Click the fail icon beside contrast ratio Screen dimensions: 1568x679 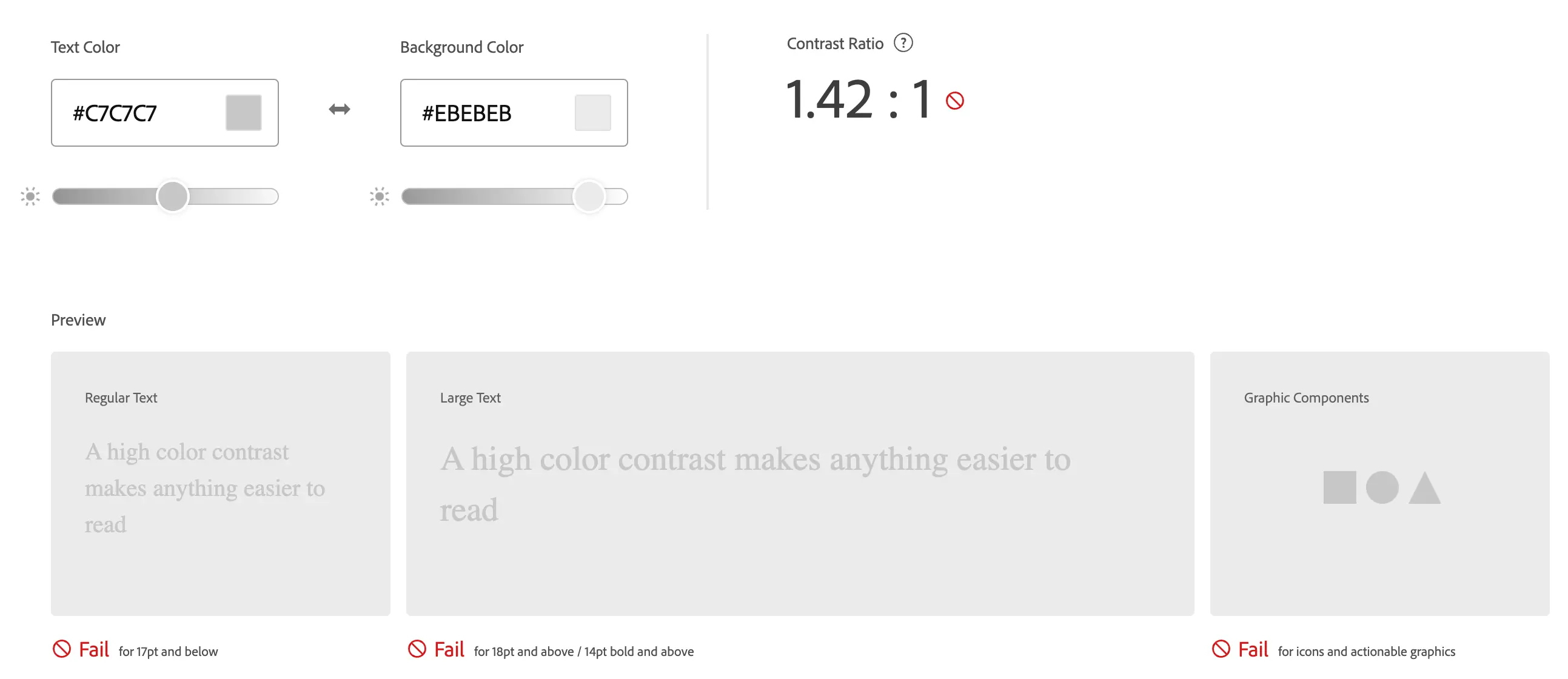point(954,101)
